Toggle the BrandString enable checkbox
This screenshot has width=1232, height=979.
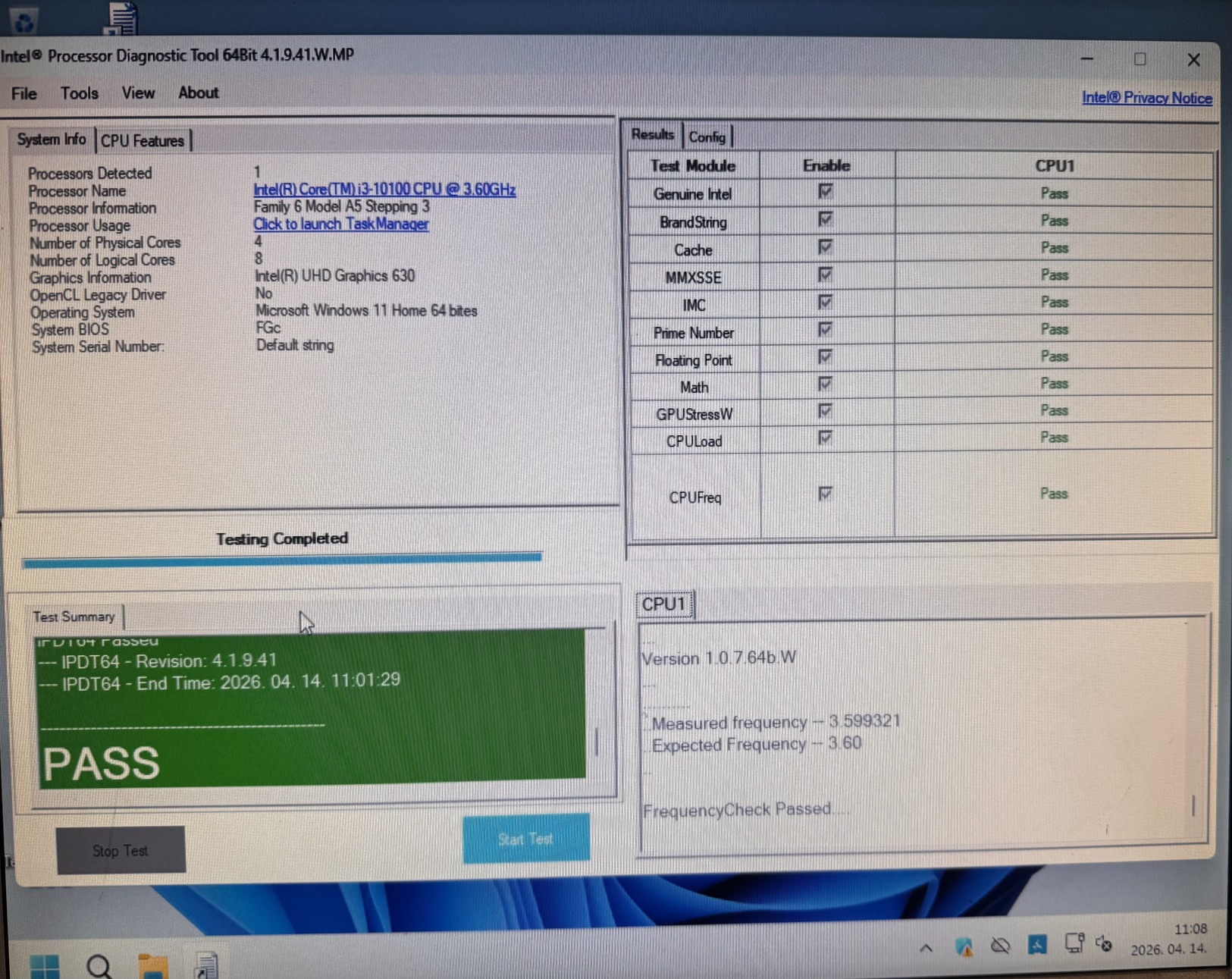[826, 219]
